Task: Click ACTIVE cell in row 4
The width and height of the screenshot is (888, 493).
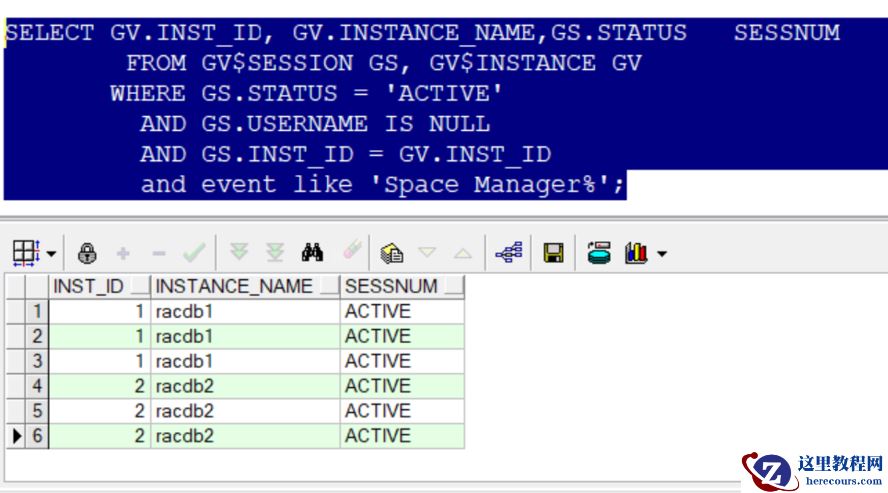Action: (402, 386)
